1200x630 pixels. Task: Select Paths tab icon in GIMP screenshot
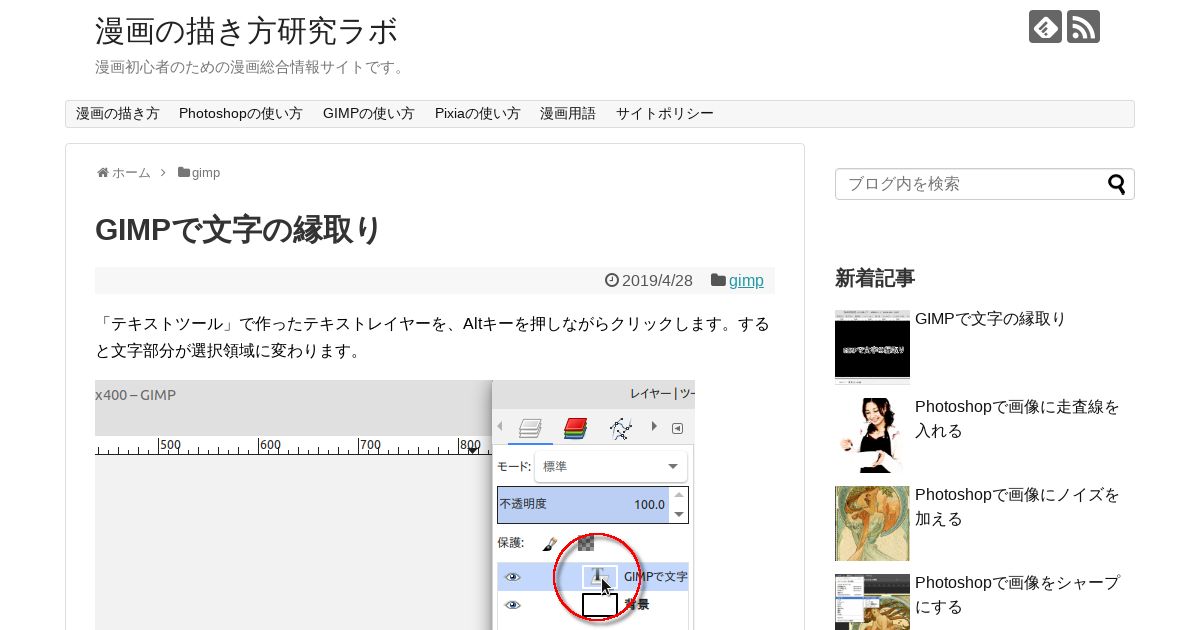click(620, 428)
